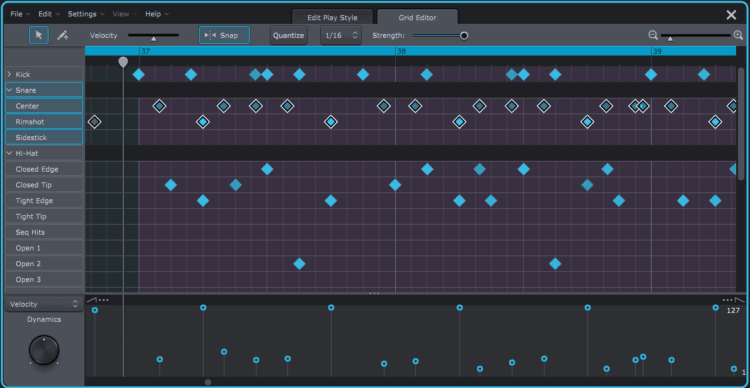Switch to the Edit Play Style tab

[332, 18]
